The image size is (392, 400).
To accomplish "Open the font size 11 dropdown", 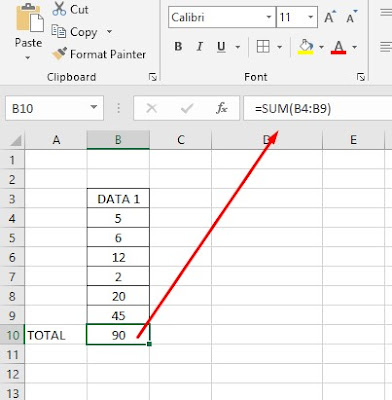I will [x=311, y=17].
